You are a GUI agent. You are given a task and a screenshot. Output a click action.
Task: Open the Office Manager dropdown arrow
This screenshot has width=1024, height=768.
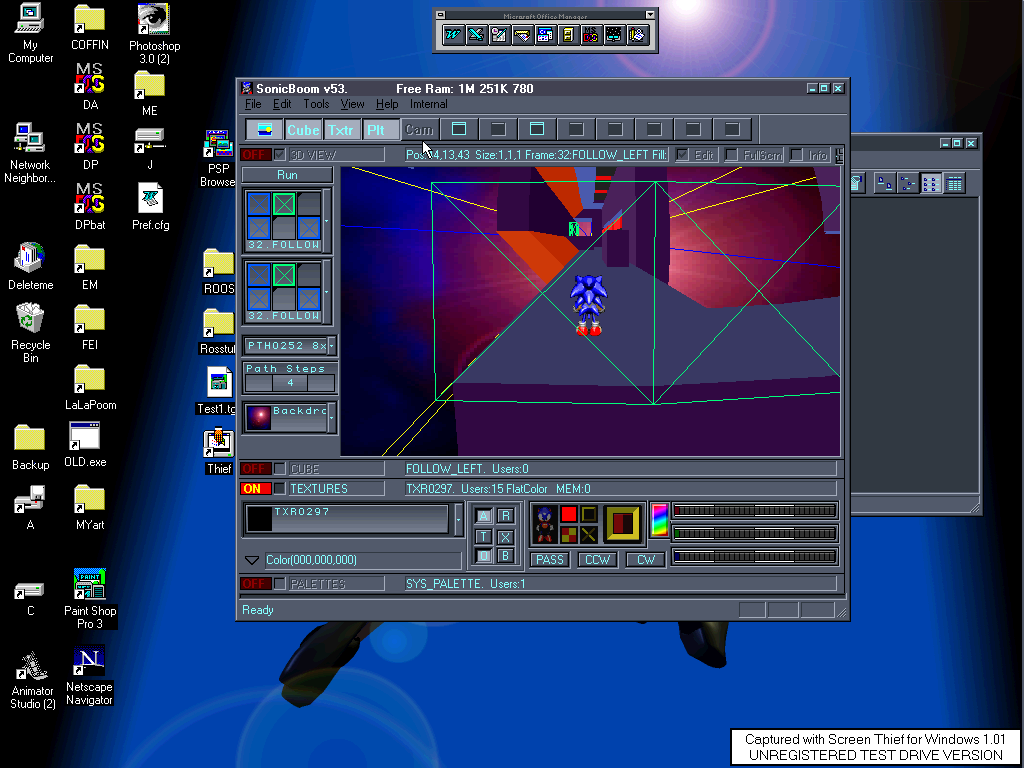[x=650, y=14]
